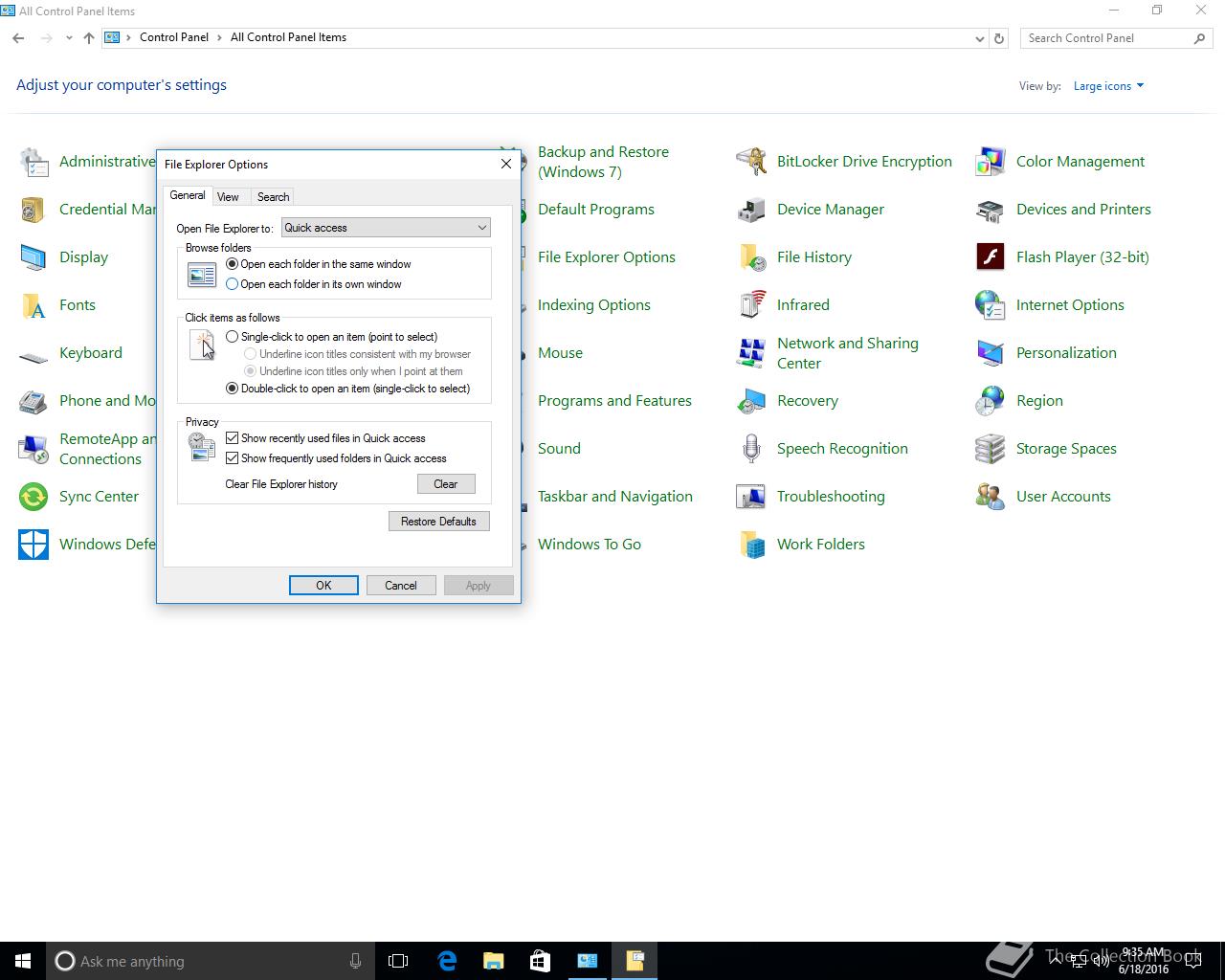The height and width of the screenshot is (980, 1225).
Task: Close the File Explorer Options dialog
Action: (506, 164)
